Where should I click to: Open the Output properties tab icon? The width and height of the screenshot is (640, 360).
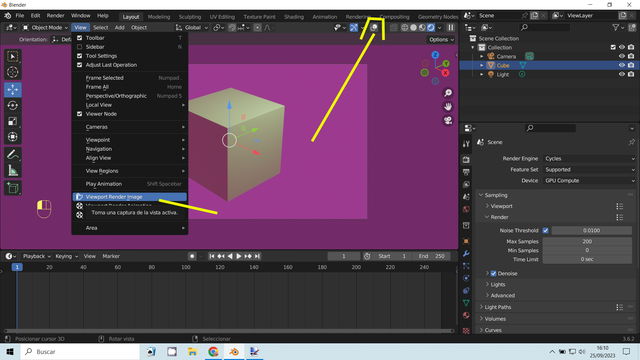pyautogui.click(x=466, y=172)
